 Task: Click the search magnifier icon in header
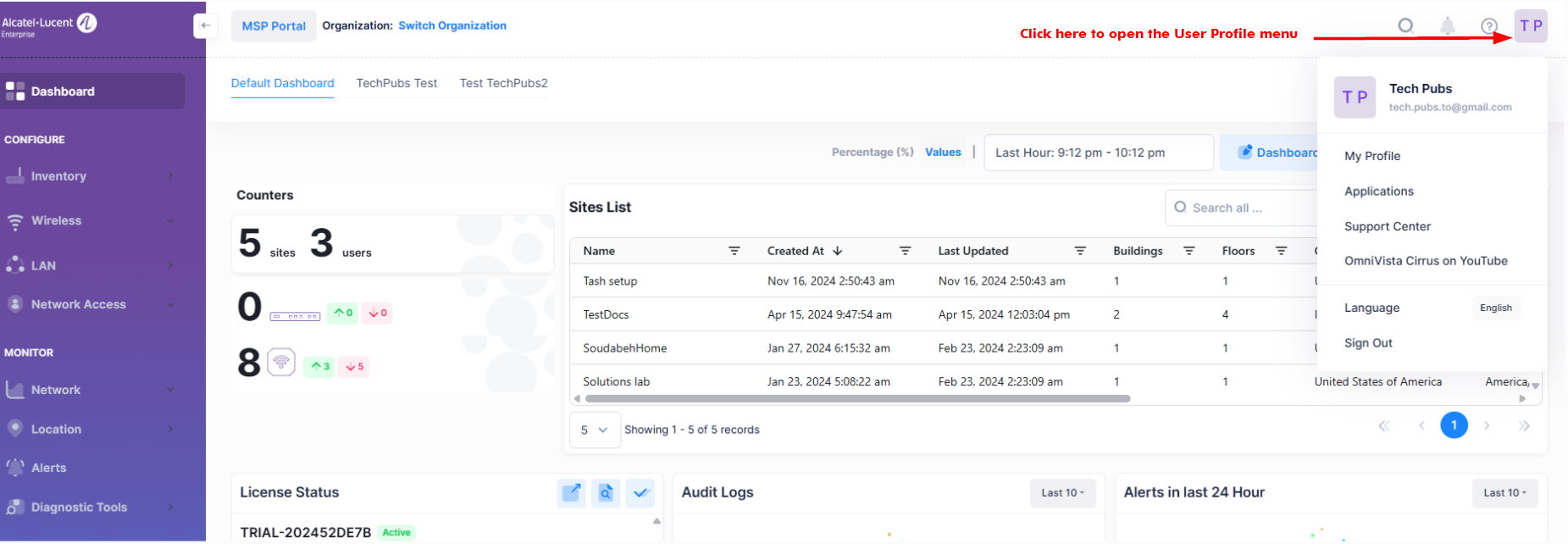pos(1405,25)
